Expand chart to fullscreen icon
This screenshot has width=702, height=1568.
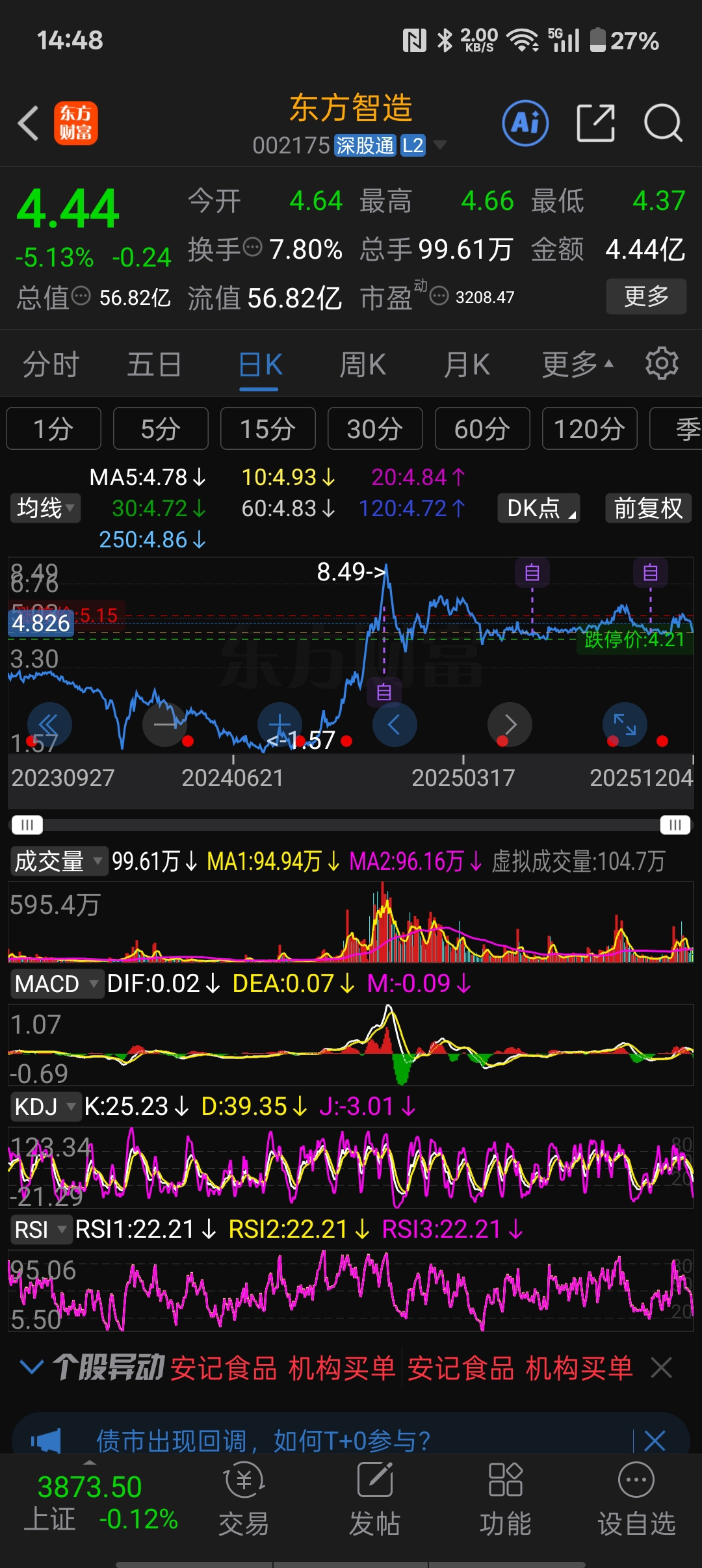pos(625,724)
